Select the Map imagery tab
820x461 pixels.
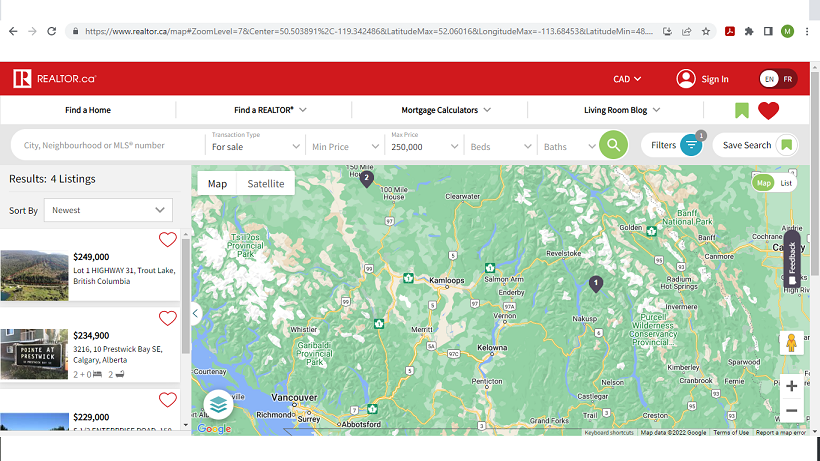(x=217, y=183)
